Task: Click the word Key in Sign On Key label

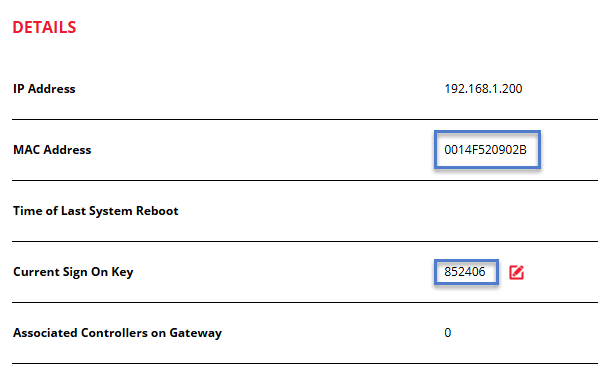Action: pos(122,272)
